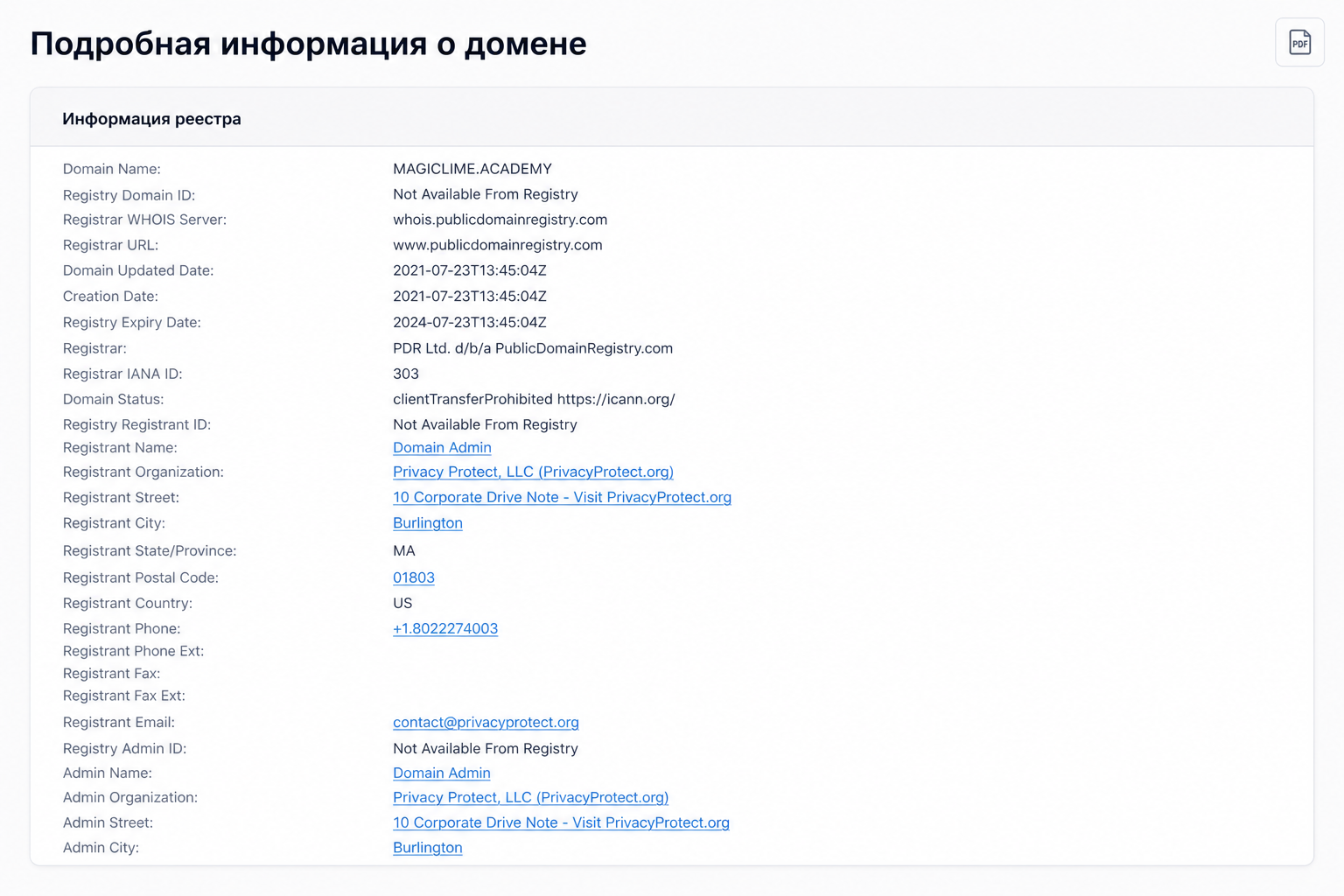The image size is (1344, 896).
Task: Open the contact@privacyprotect.org email link
Action: click(486, 722)
